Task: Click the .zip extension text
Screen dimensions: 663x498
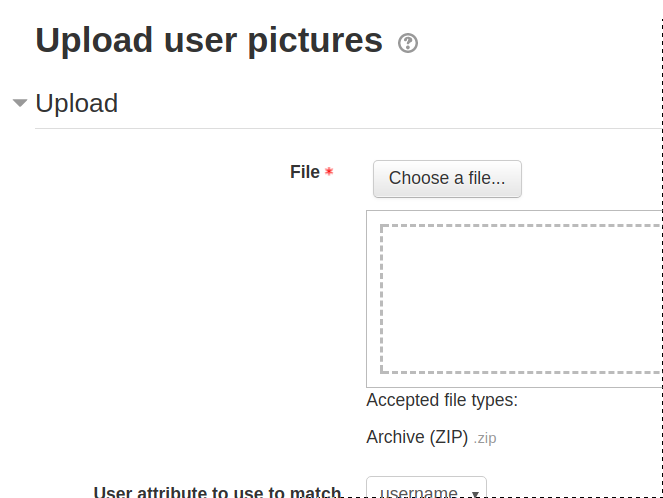Action: click(x=485, y=438)
